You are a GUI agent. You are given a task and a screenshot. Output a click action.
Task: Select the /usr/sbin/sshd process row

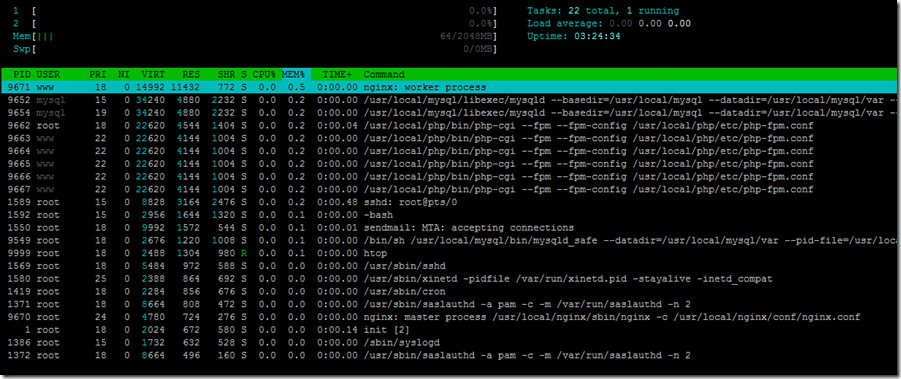(450, 266)
